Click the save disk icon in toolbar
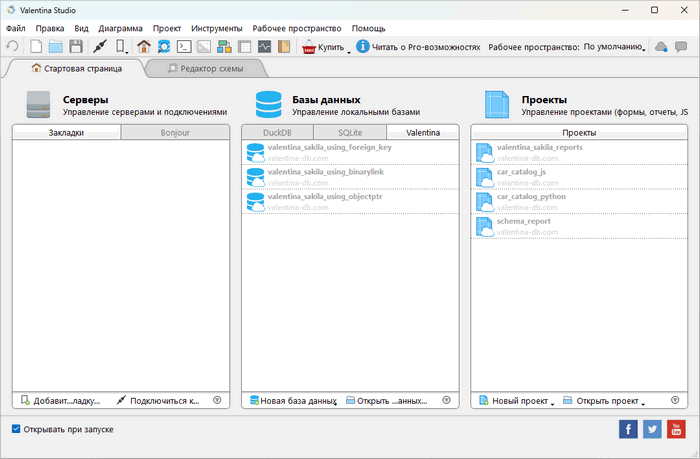This screenshot has width=700, height=459. [76, 46]
